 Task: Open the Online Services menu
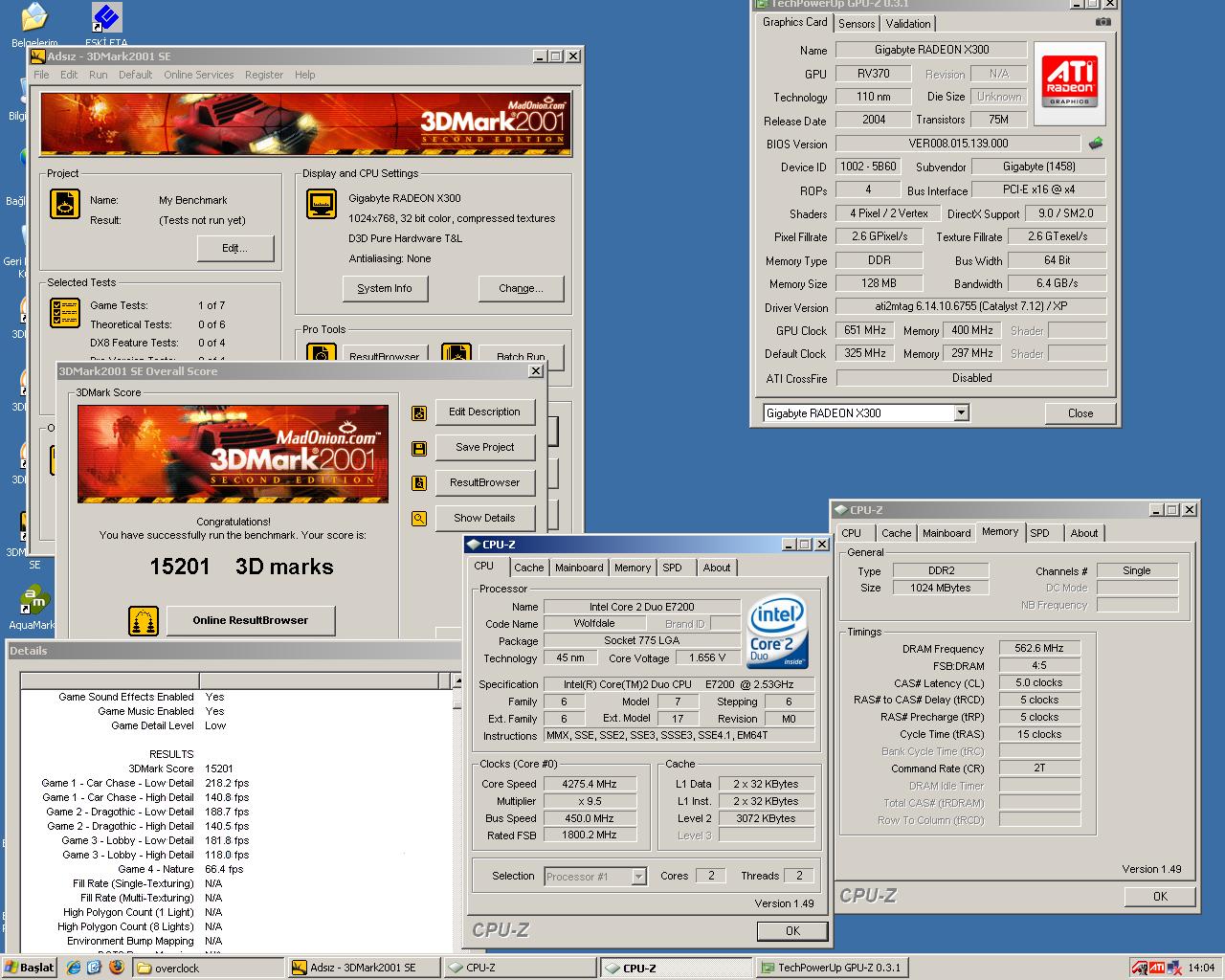(198, 75)
